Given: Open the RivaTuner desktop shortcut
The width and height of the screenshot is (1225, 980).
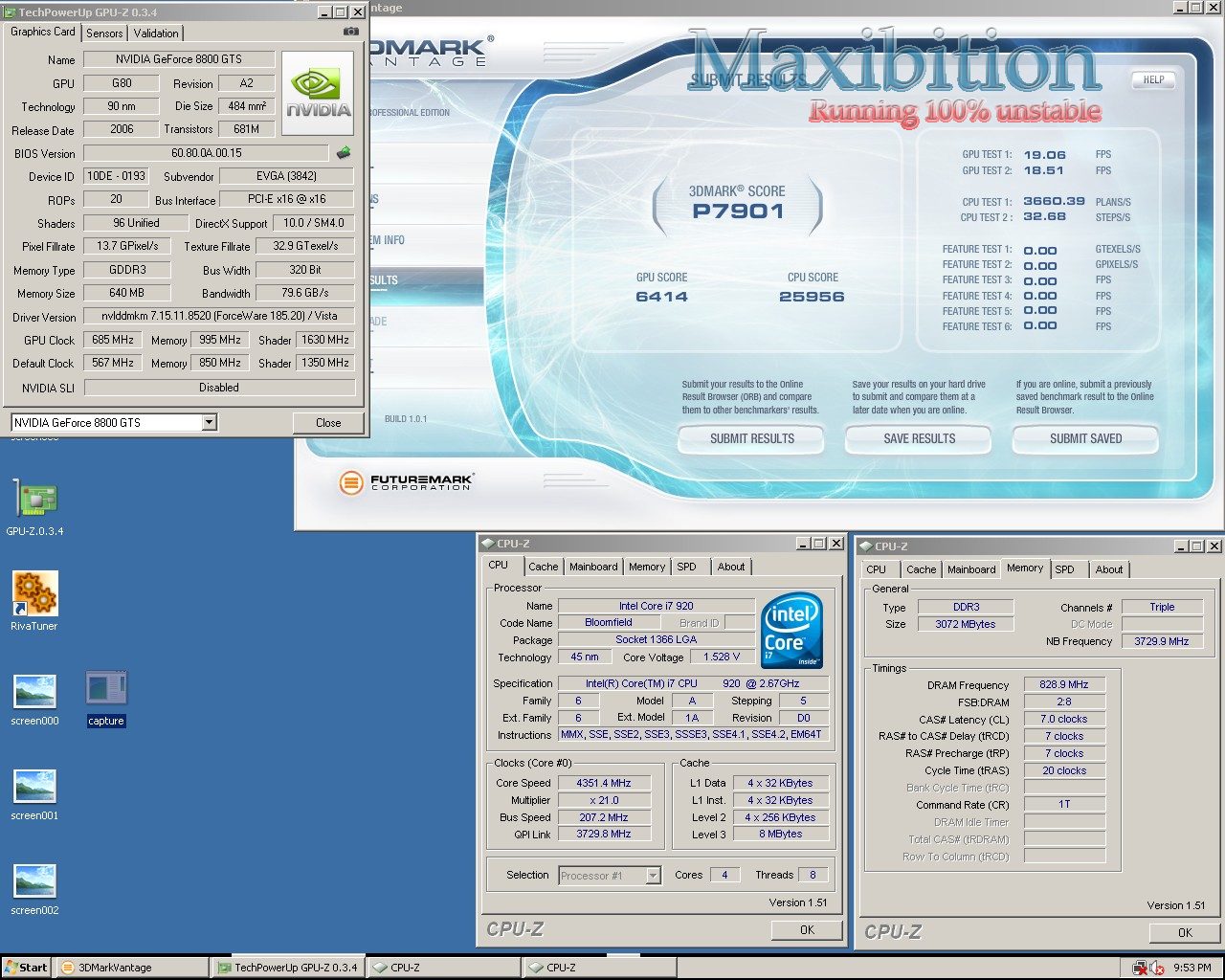Looking at the screenshot, I should click(x=34, y=601).
